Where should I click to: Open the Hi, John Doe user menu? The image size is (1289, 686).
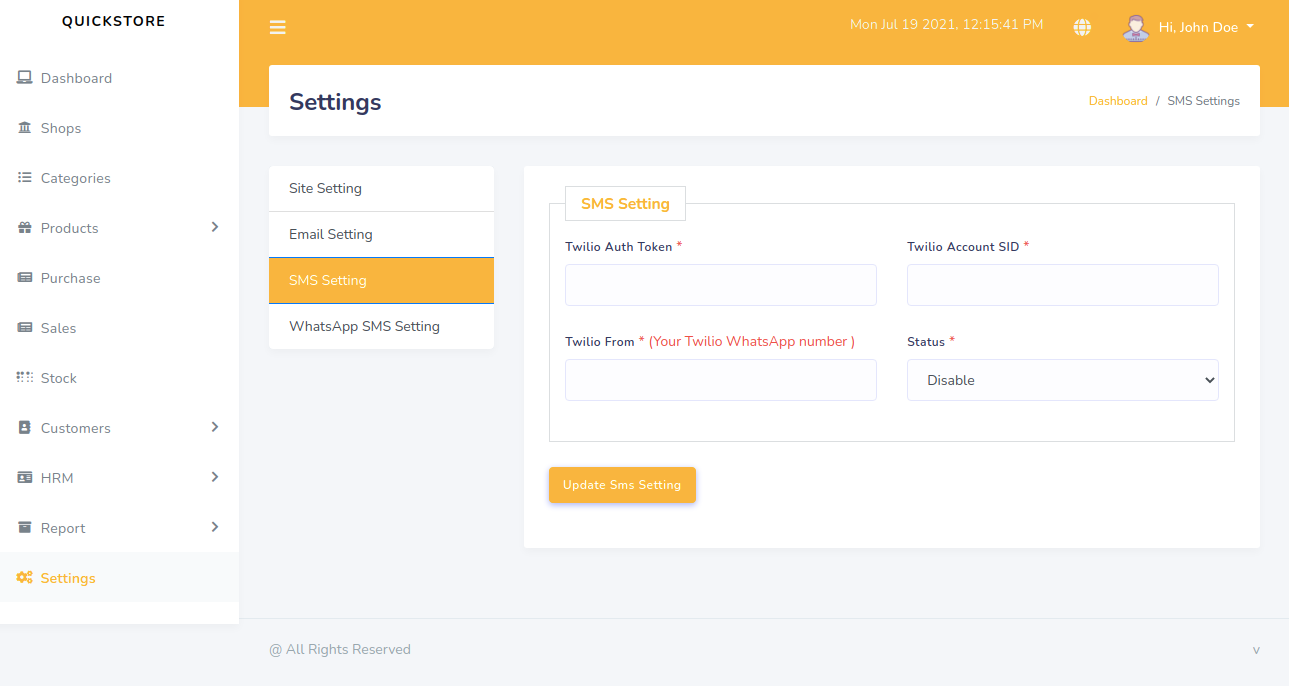1206,27
